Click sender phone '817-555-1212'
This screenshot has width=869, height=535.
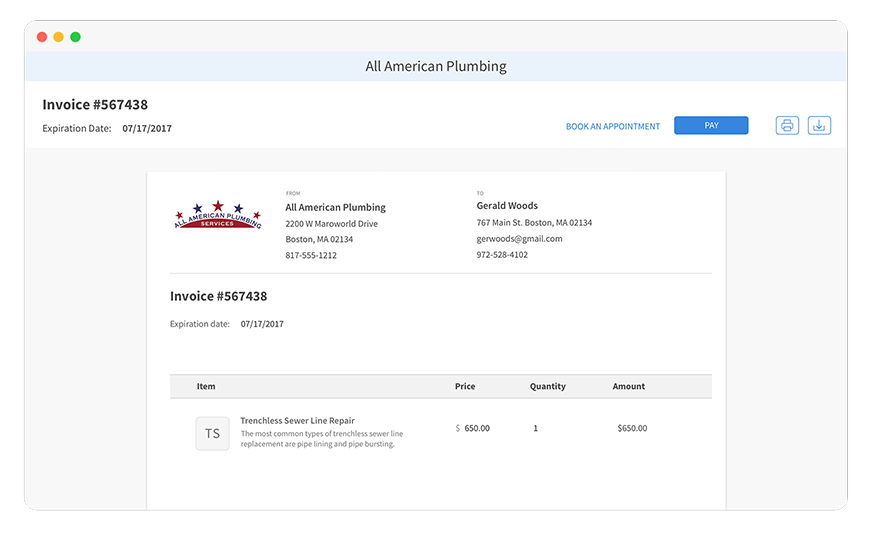tap(311, 256)
